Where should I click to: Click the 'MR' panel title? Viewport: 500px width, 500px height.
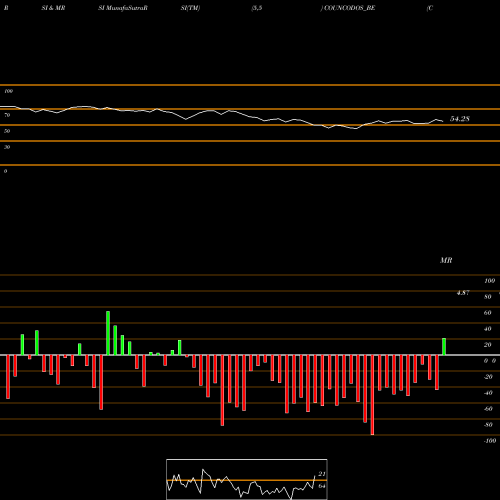point(446,260)
